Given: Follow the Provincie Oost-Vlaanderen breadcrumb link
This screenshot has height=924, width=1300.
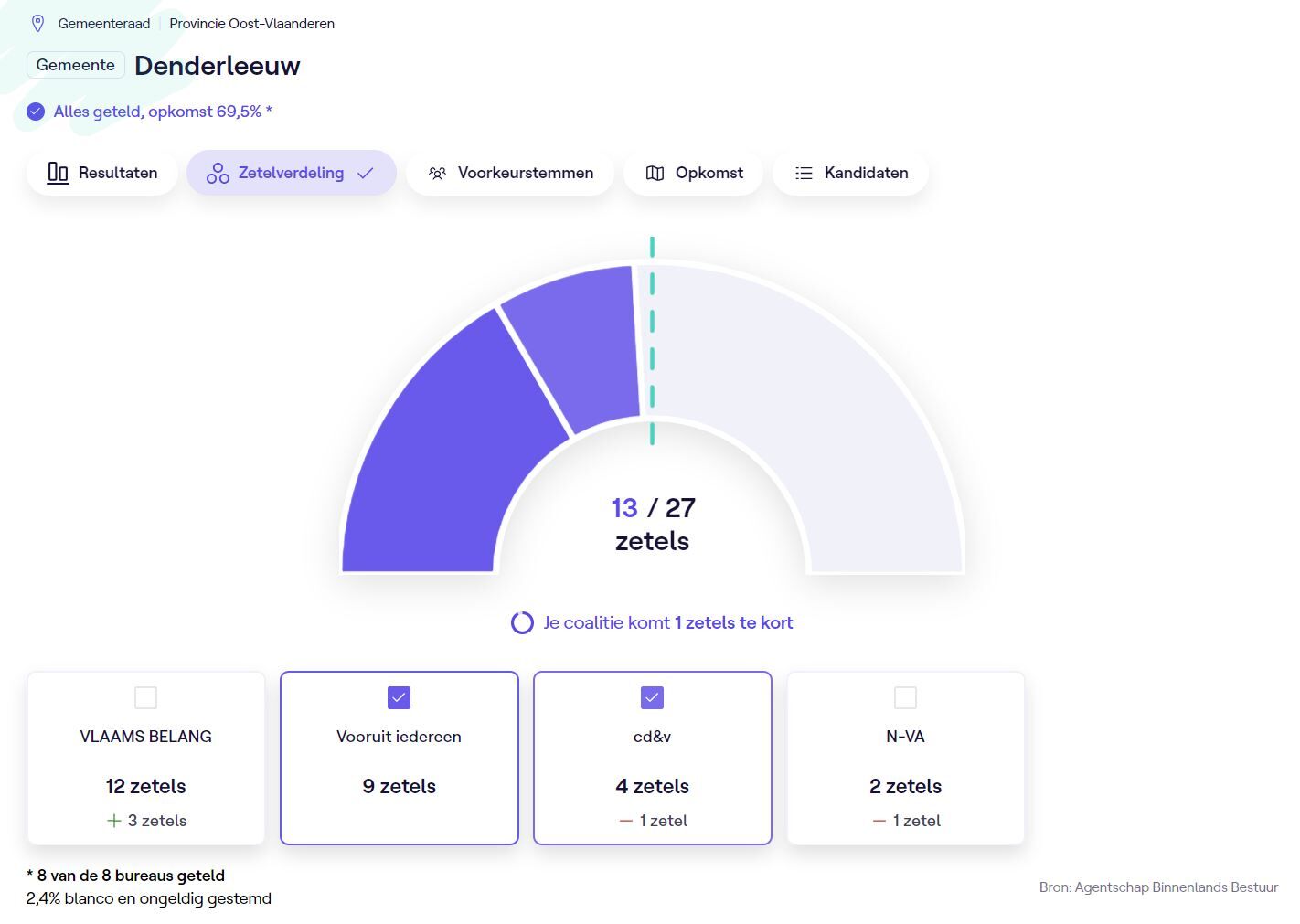Looking at the screenshot, I should tap(251, 24).
